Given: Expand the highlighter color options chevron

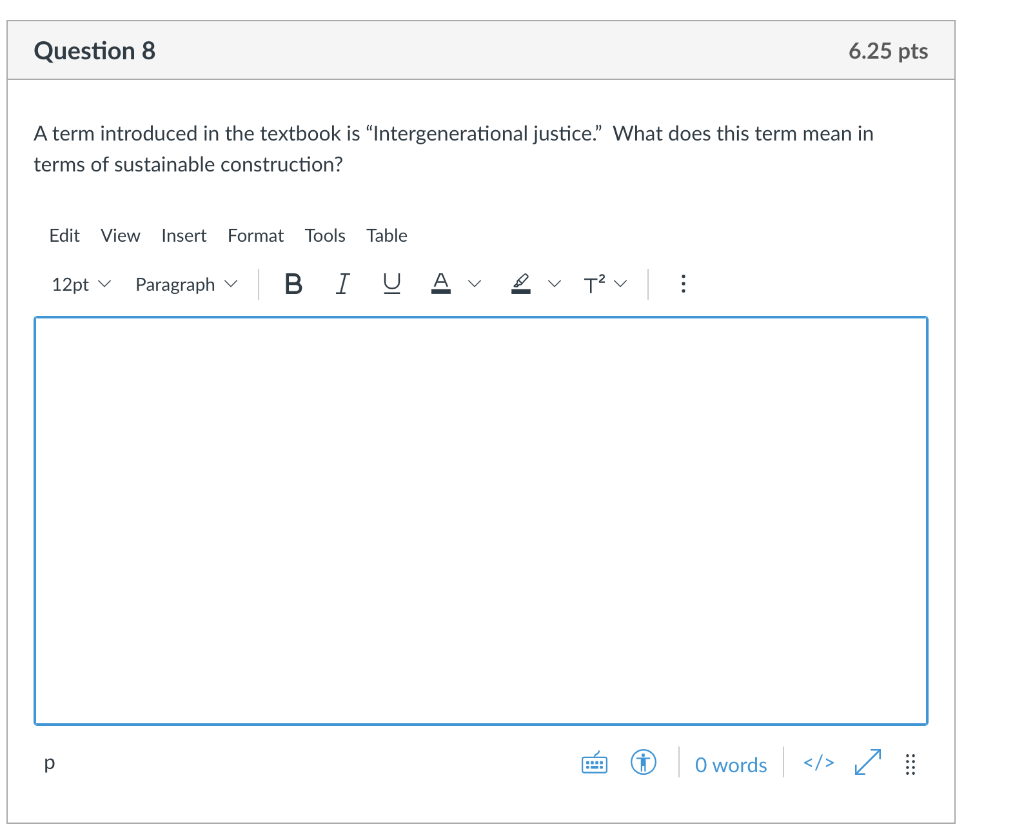Looking at the screenshot, I should point(556,284).
